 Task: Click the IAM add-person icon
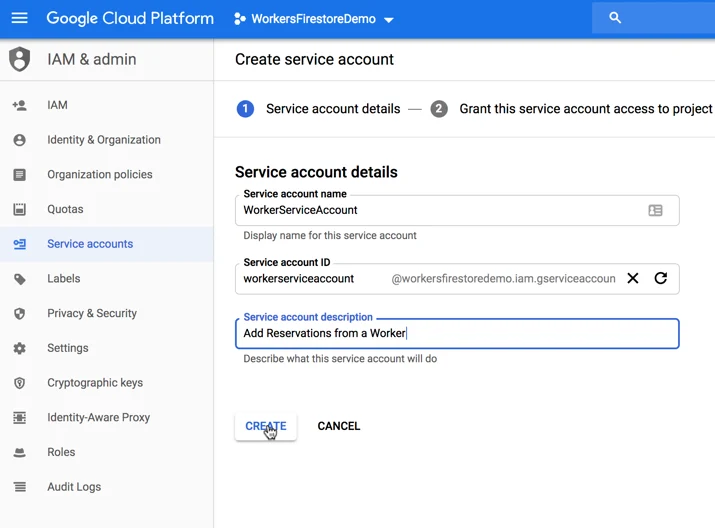[x=20, y=105]
